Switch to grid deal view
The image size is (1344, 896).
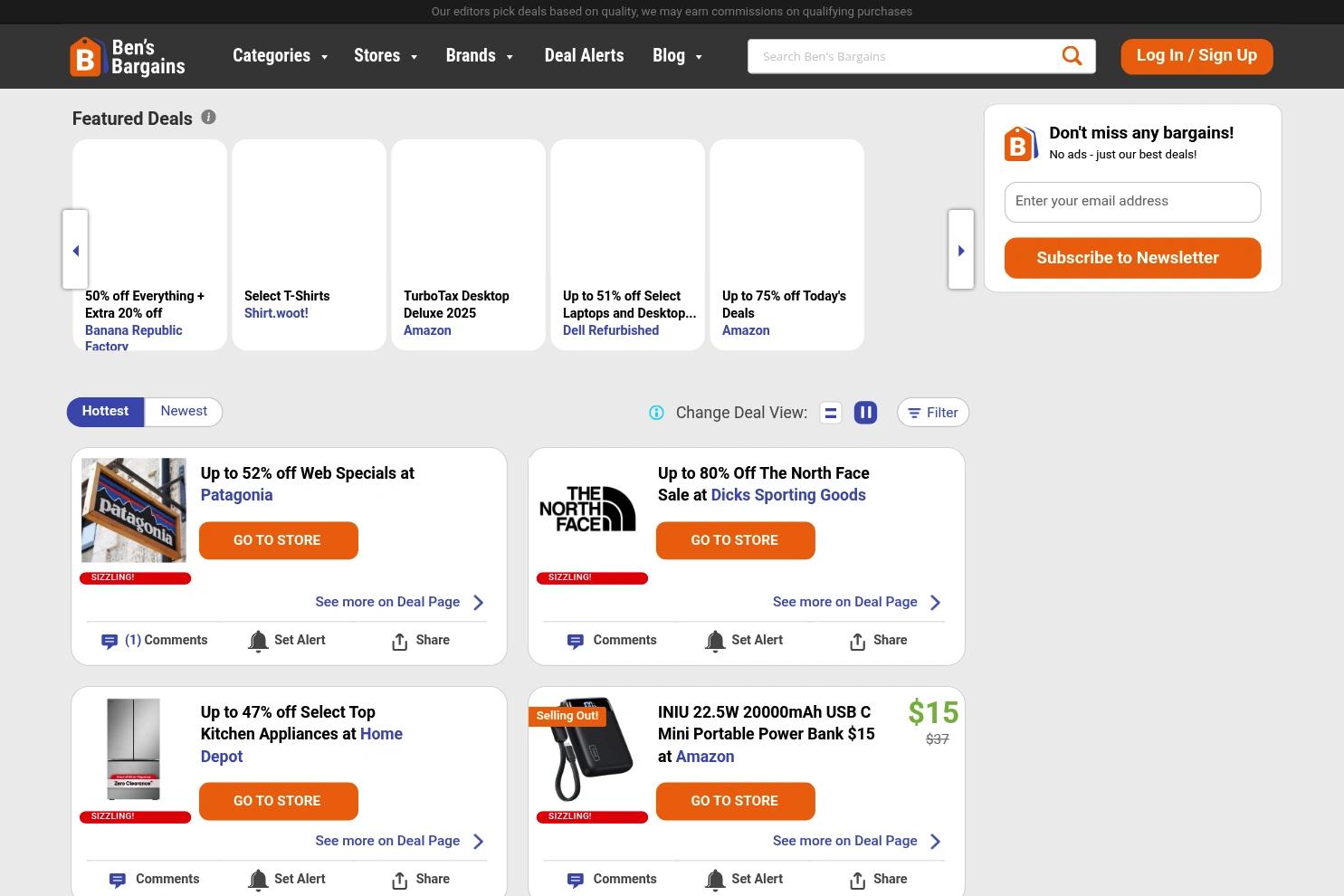click(865, 413)
